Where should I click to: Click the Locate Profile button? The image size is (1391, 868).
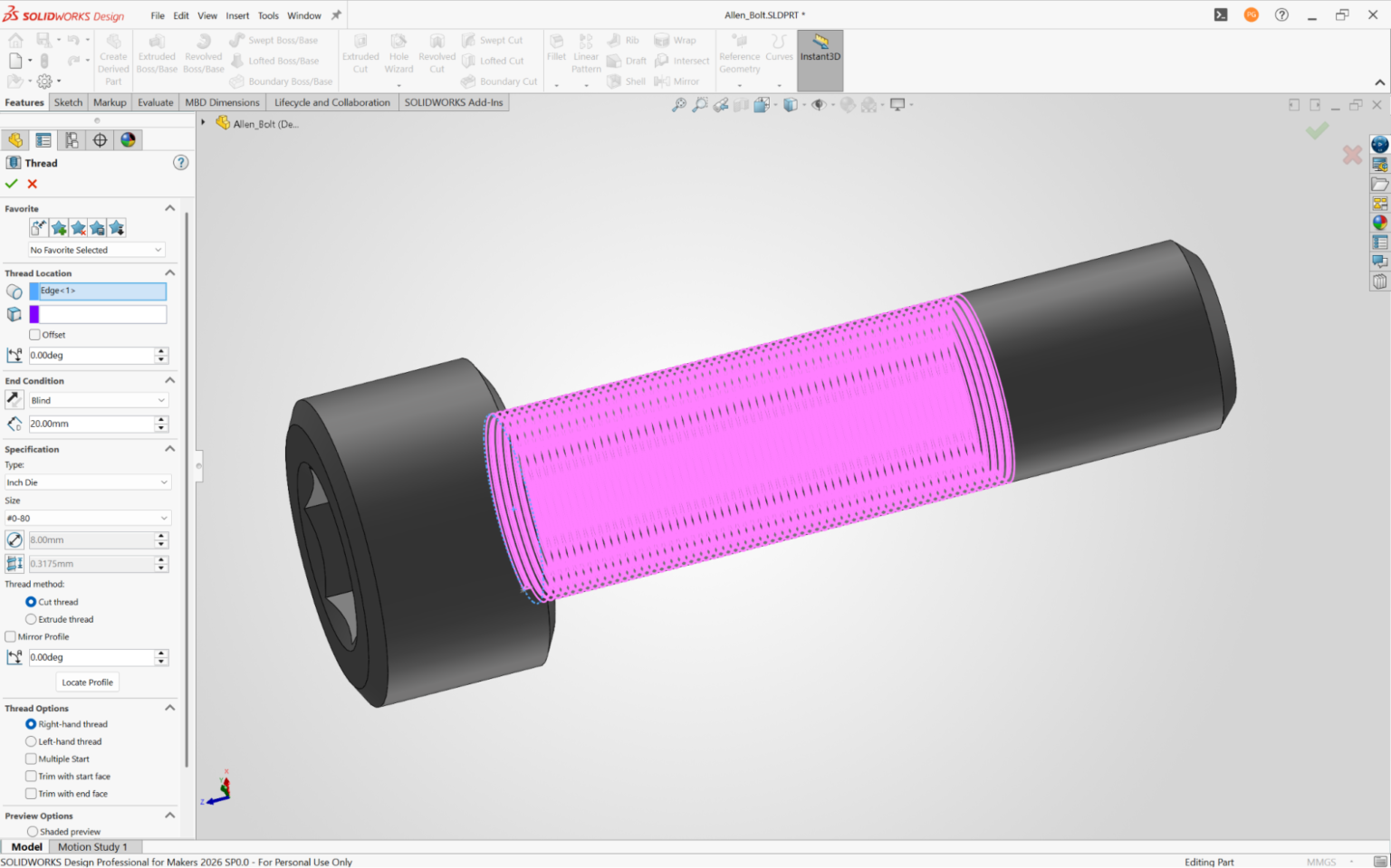pyautogui.click(x=88, y=682)
